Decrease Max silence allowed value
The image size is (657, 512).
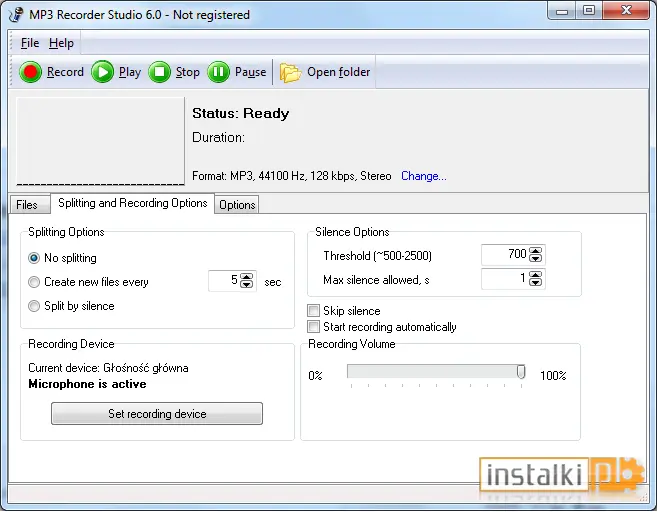click(535, 282)
